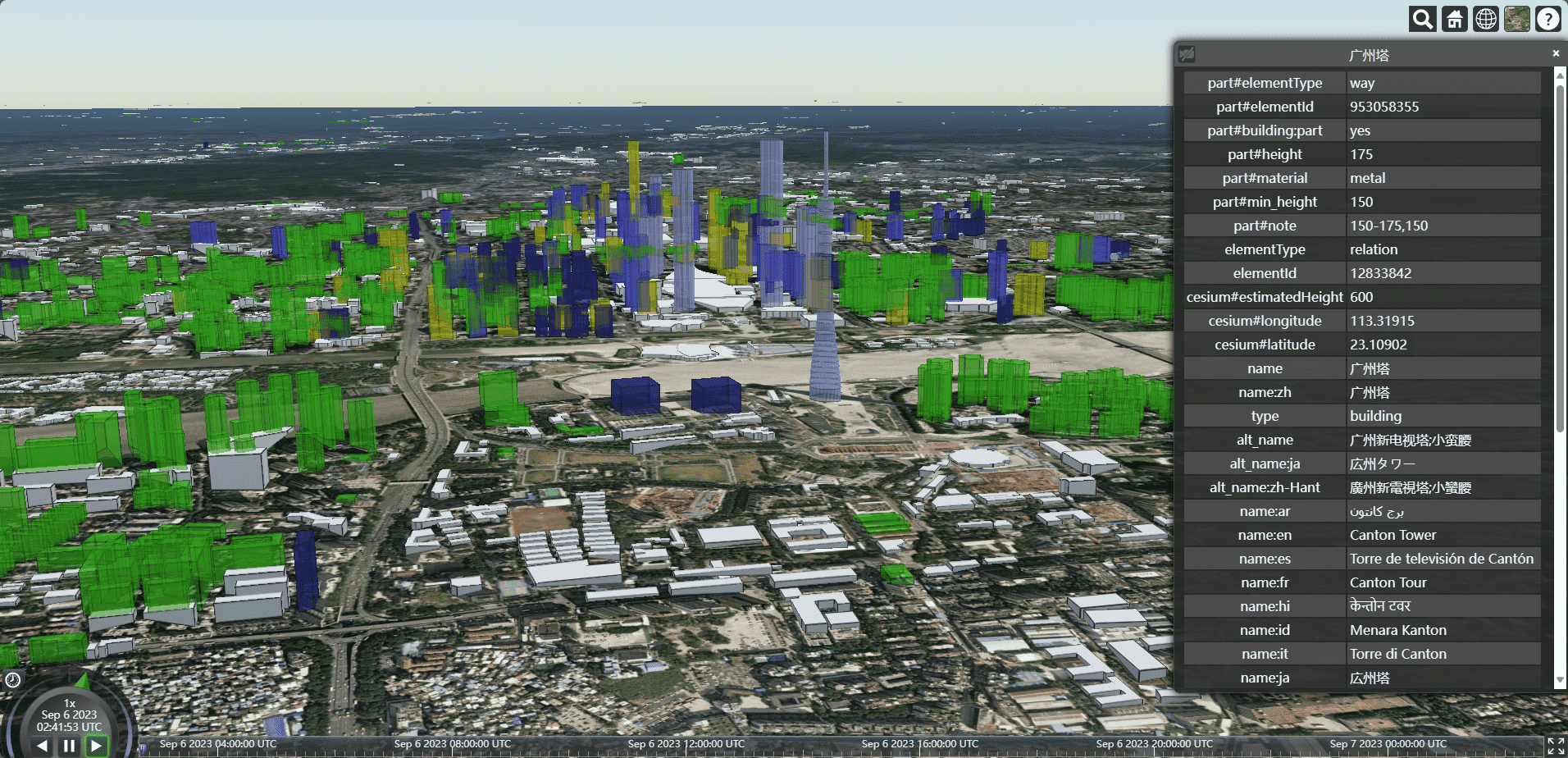Image resolution: width=1568 pixels, height=758 pixels.
Task: Close the 广州塔 info box
Action: [x=1556, y=53]
